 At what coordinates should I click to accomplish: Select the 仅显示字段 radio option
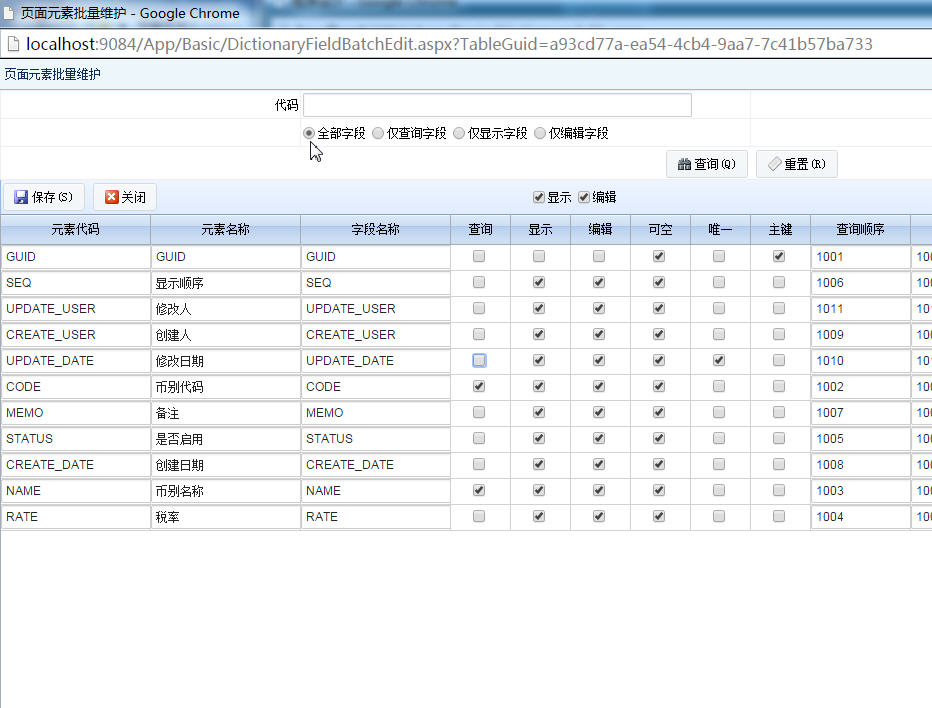[x=459, y=133]
